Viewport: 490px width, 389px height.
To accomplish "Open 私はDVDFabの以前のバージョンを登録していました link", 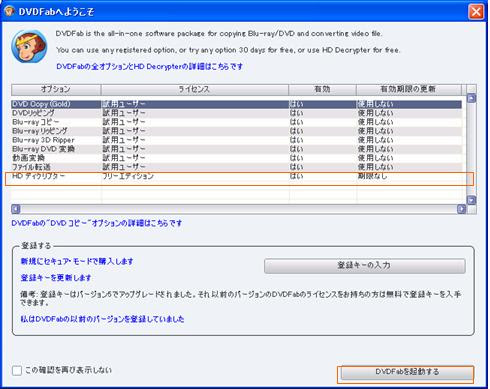I will (x=102, y=319).
